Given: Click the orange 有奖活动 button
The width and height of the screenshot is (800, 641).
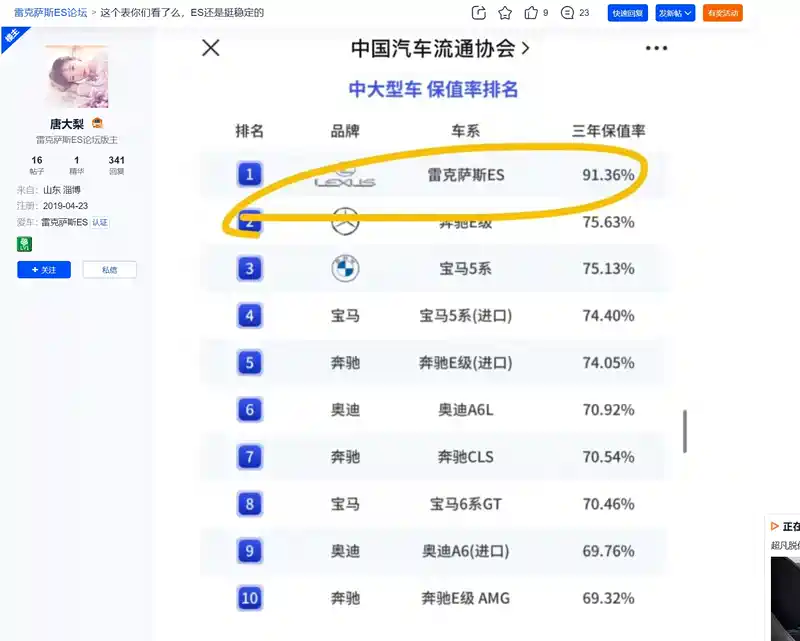Looking at the screenshot, I should [x=722, y=13].
